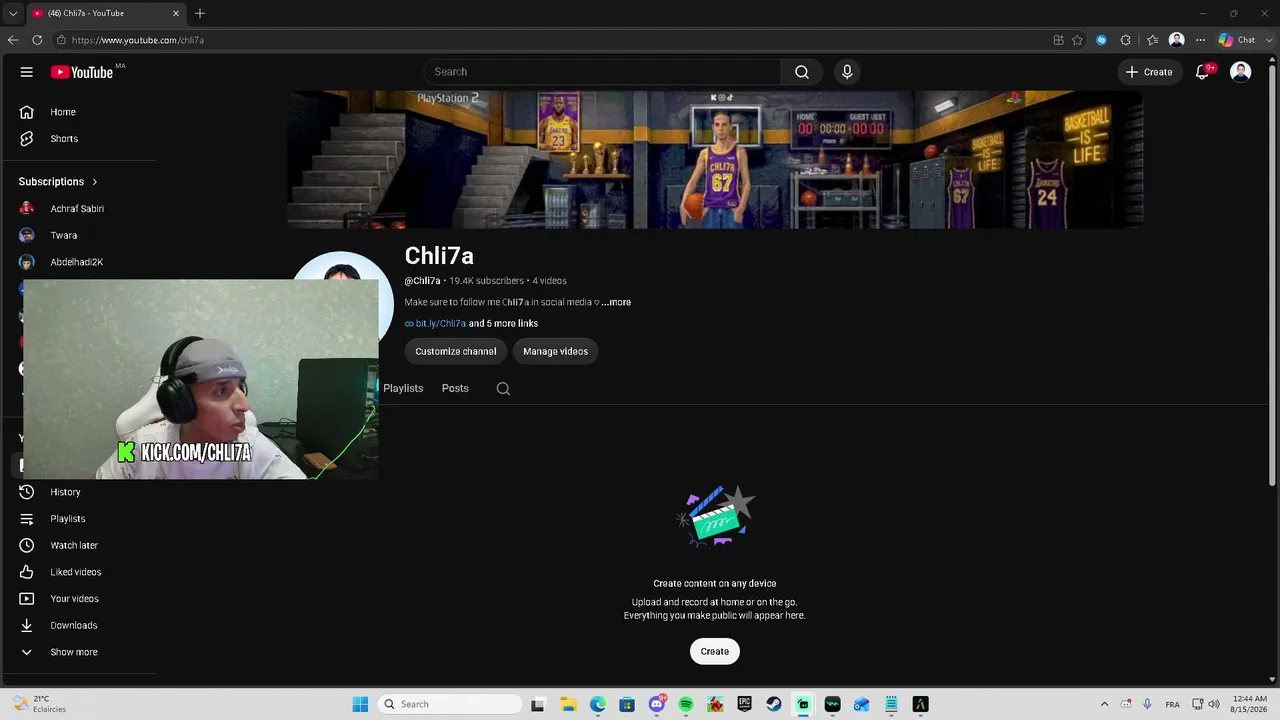Viewport: 1280px width, 720px height.
Task: Open the browser Extensions puzzle icon
Action: click(x=1126, y=40)
